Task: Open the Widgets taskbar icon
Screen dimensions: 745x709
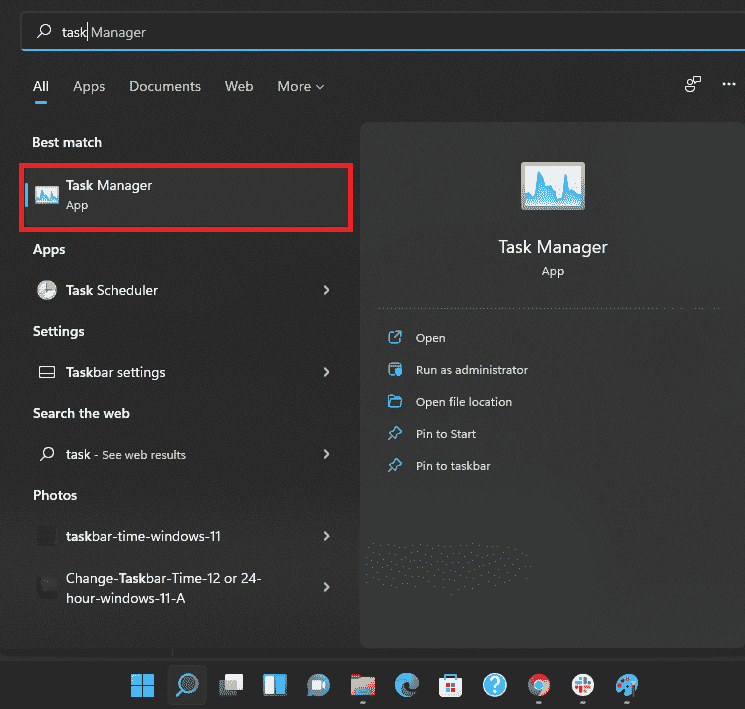Action: click(275, 685)
